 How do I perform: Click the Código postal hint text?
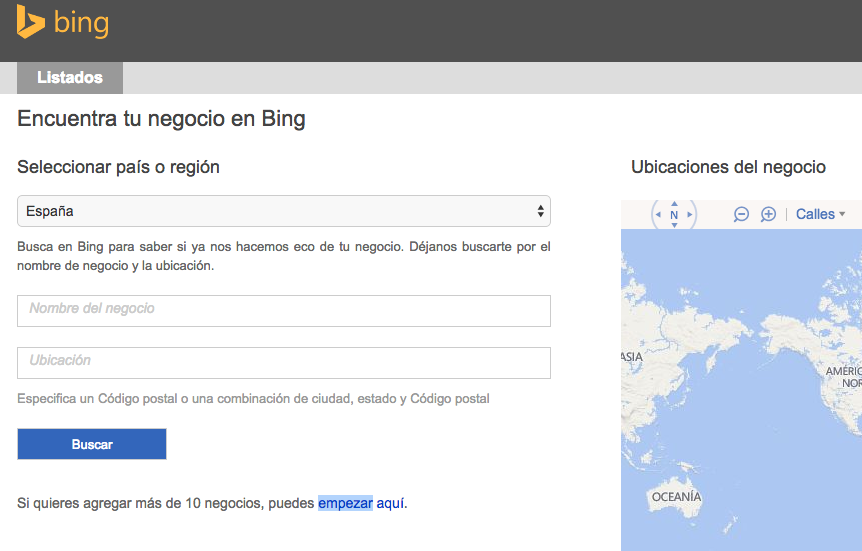(x=253, y=399)
